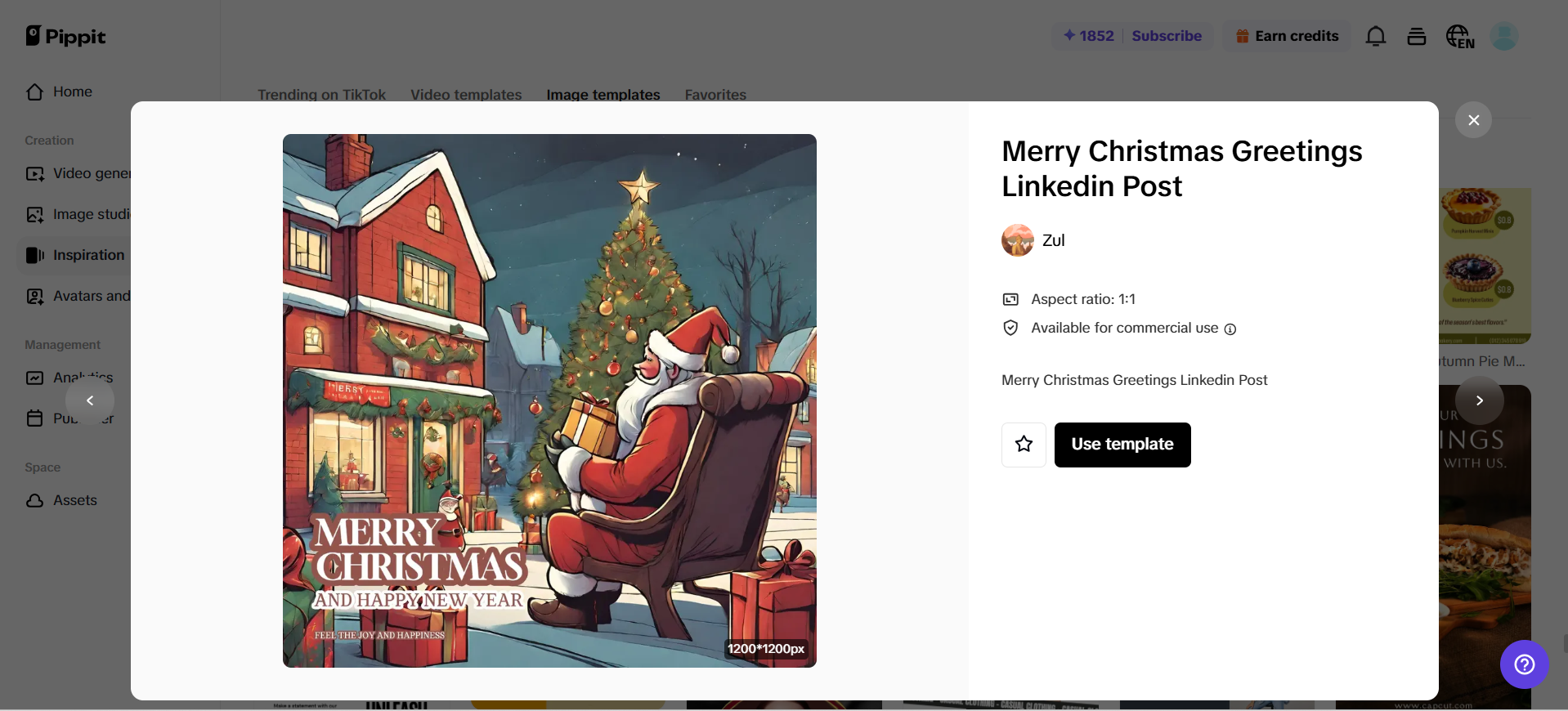Open Trending on TikTok tab
Viewport: 1568px width, 711px height.
coord(321,94)
